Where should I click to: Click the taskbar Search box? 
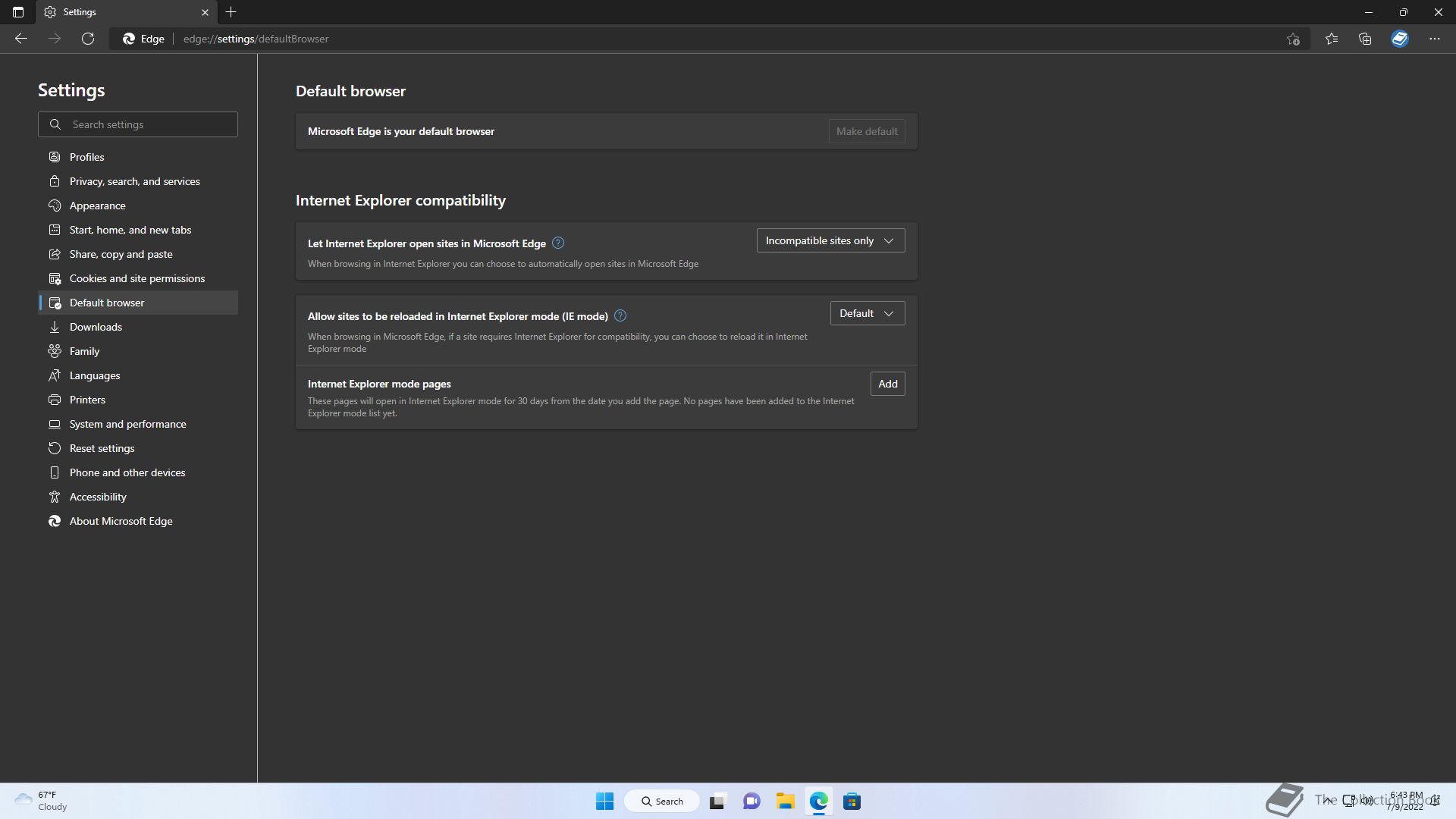[x=661, y=802]
